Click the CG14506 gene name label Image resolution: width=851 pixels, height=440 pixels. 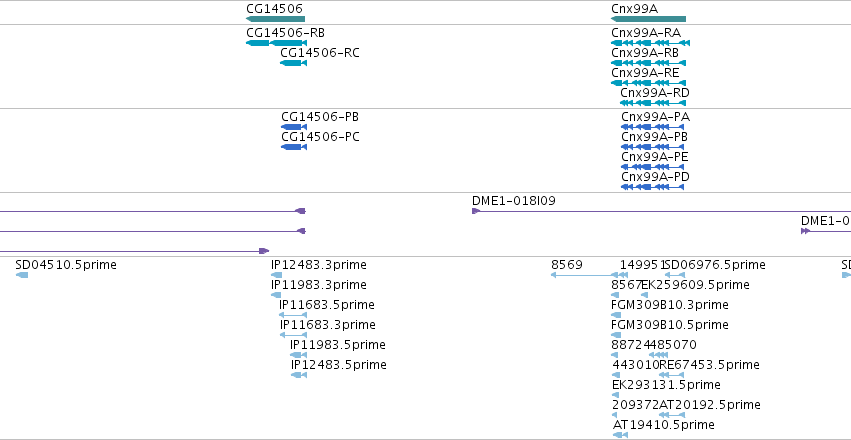coord(274,8)
